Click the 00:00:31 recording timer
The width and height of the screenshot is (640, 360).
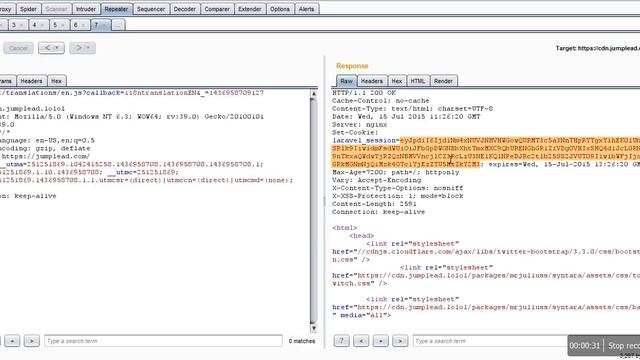click(x=584, y=345)
